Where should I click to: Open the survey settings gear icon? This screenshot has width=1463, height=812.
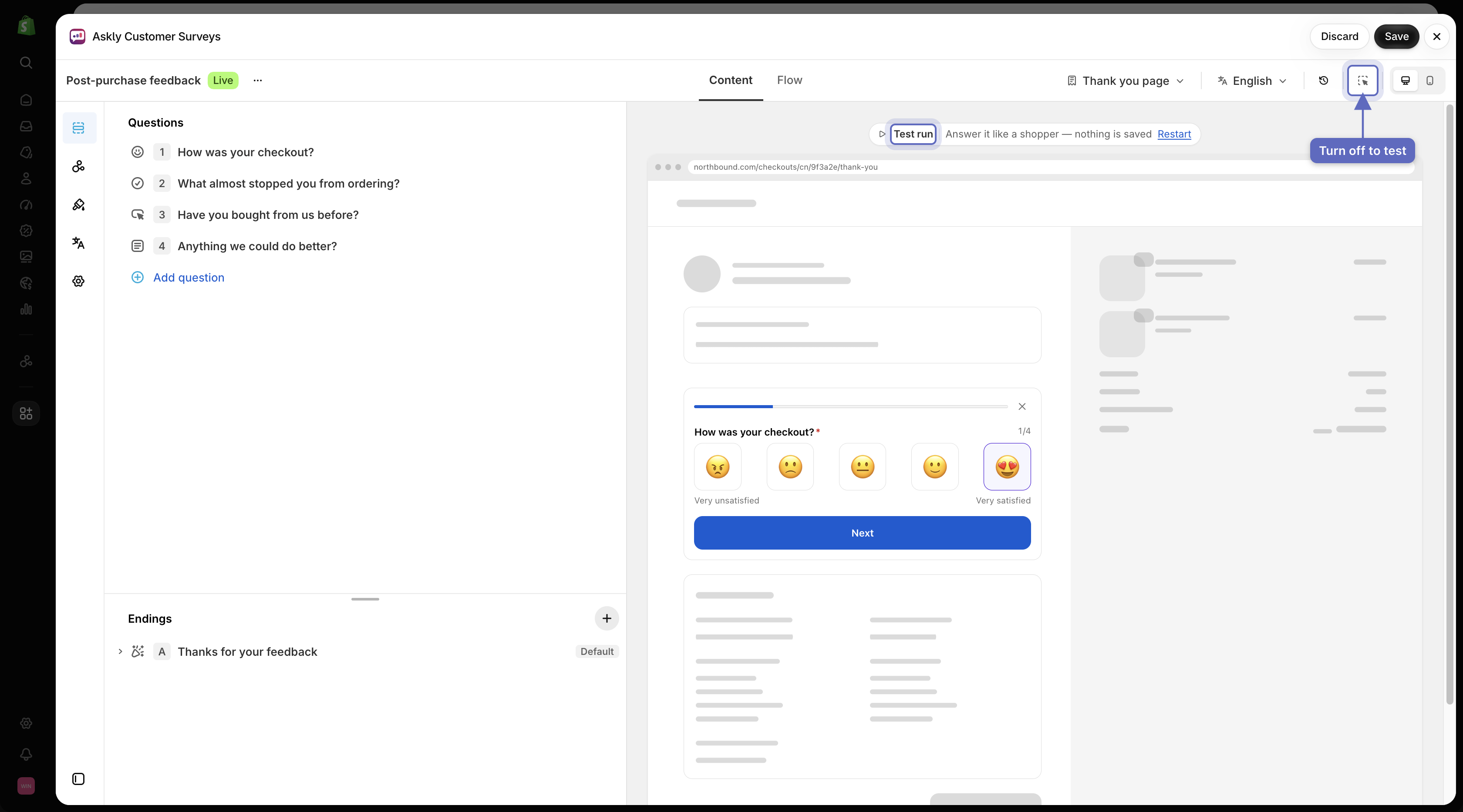(79, 282)
